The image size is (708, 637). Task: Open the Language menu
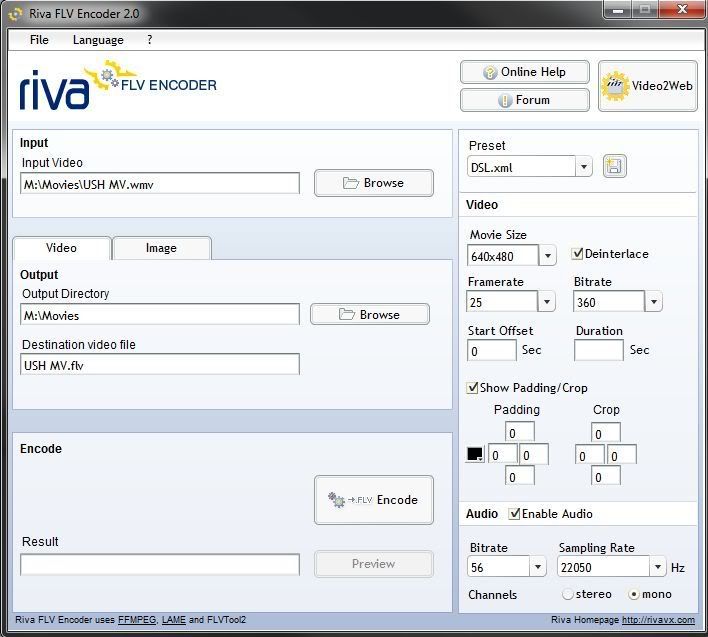[x=98, y=40]
